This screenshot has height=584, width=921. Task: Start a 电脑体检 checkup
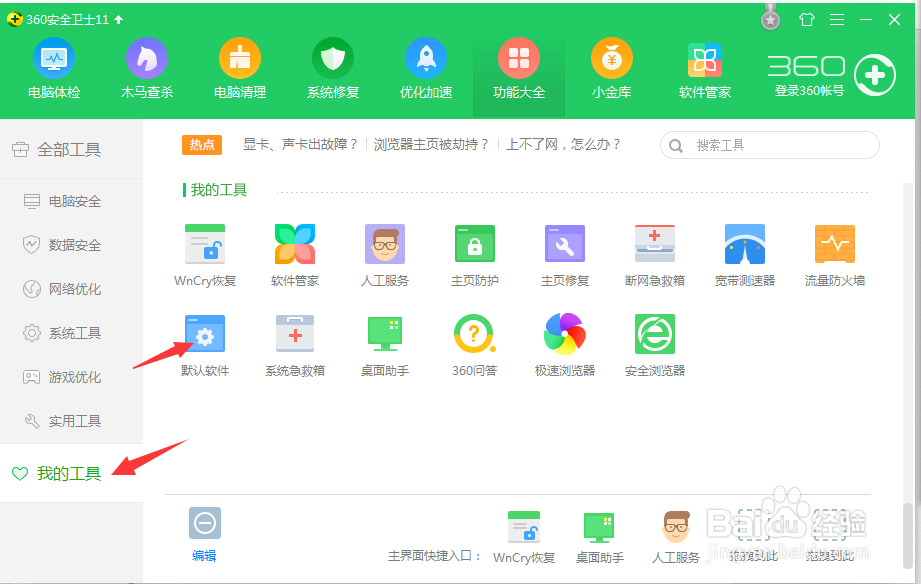pyautogui.click(x=53, y=65)
